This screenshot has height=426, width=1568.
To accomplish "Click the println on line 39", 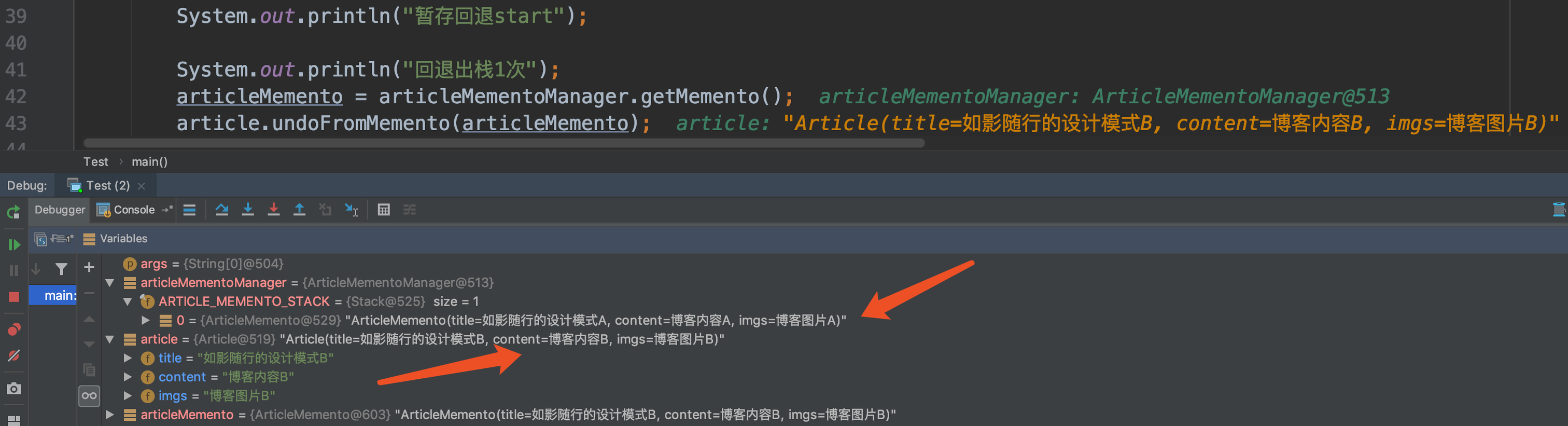I will click(x=349, y=16).
